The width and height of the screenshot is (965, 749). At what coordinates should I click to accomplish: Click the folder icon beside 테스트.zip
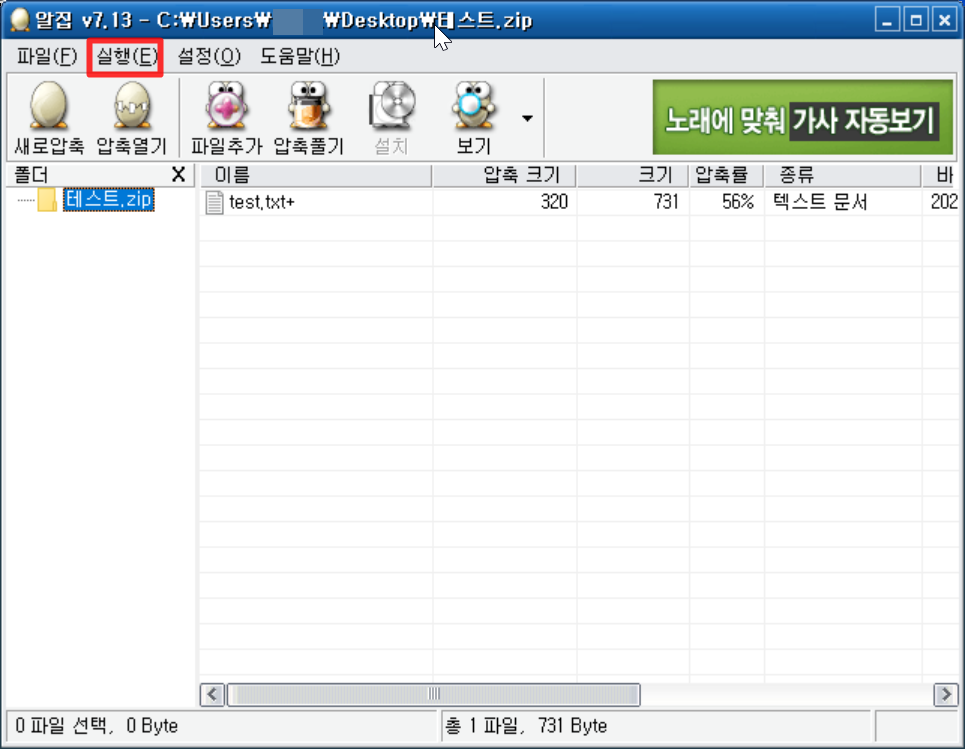[x=47, y=200]
